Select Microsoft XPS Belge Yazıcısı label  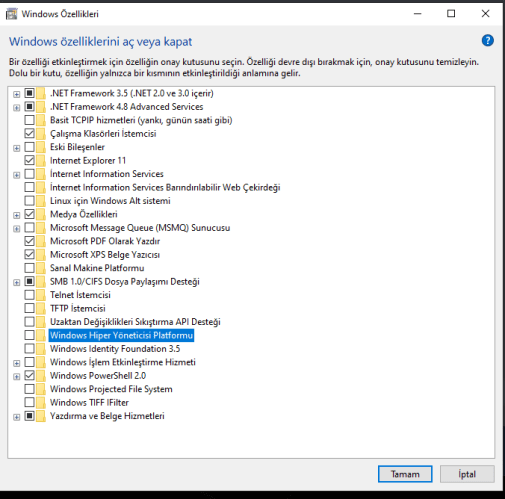(105, 255)
